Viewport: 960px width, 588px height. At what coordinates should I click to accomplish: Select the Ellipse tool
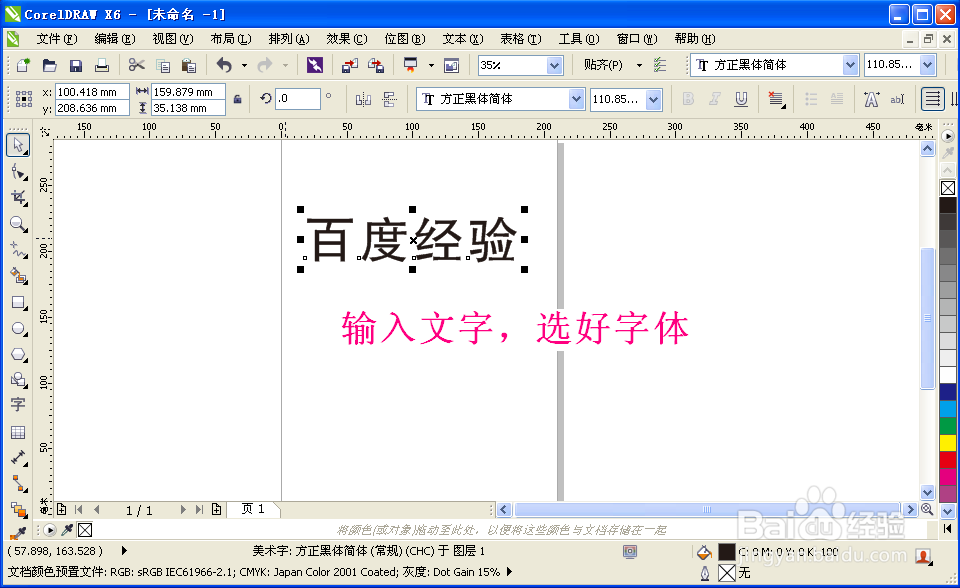18,329
